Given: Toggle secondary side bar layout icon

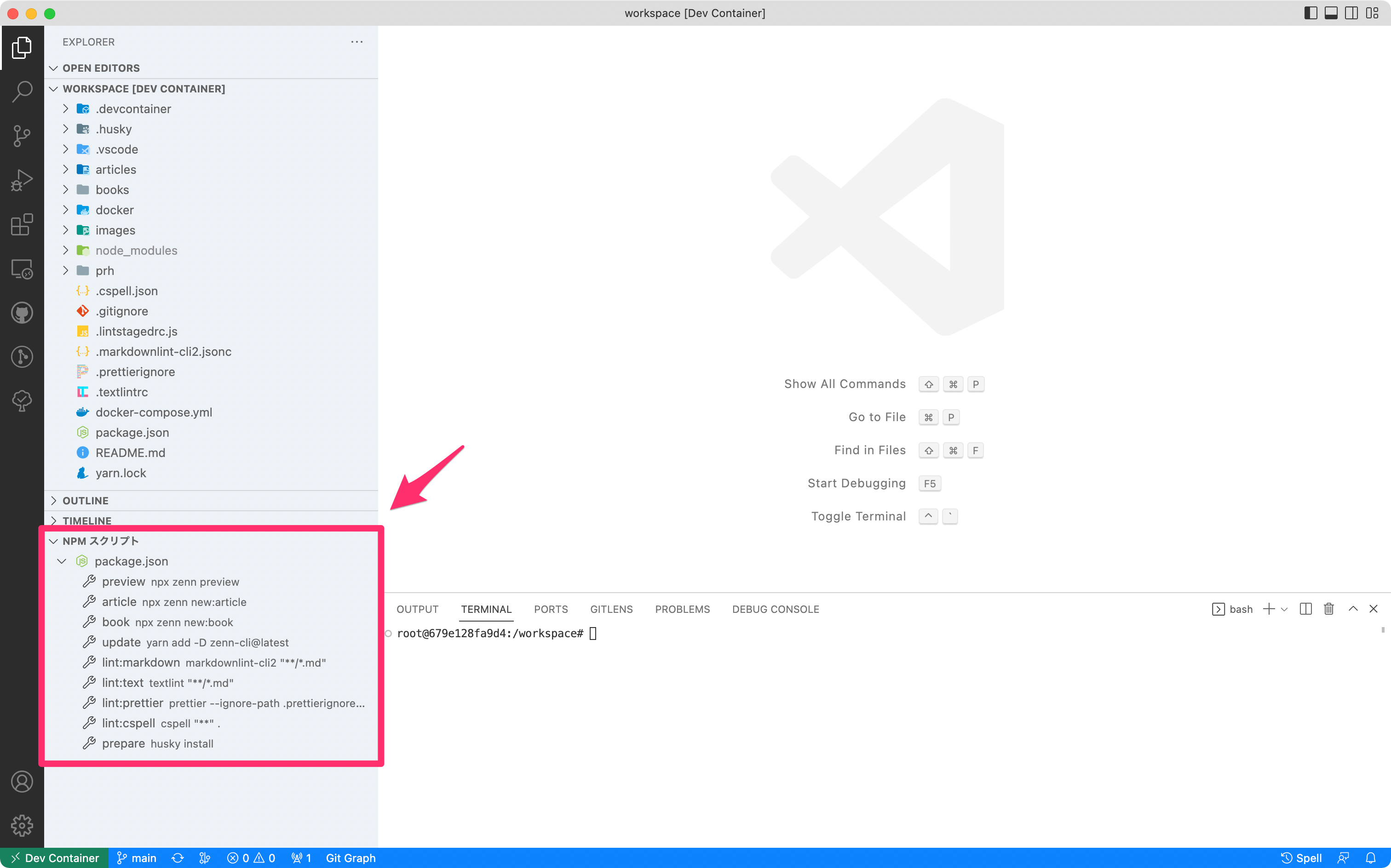Looking at the screenshot, I should 1351,13.
